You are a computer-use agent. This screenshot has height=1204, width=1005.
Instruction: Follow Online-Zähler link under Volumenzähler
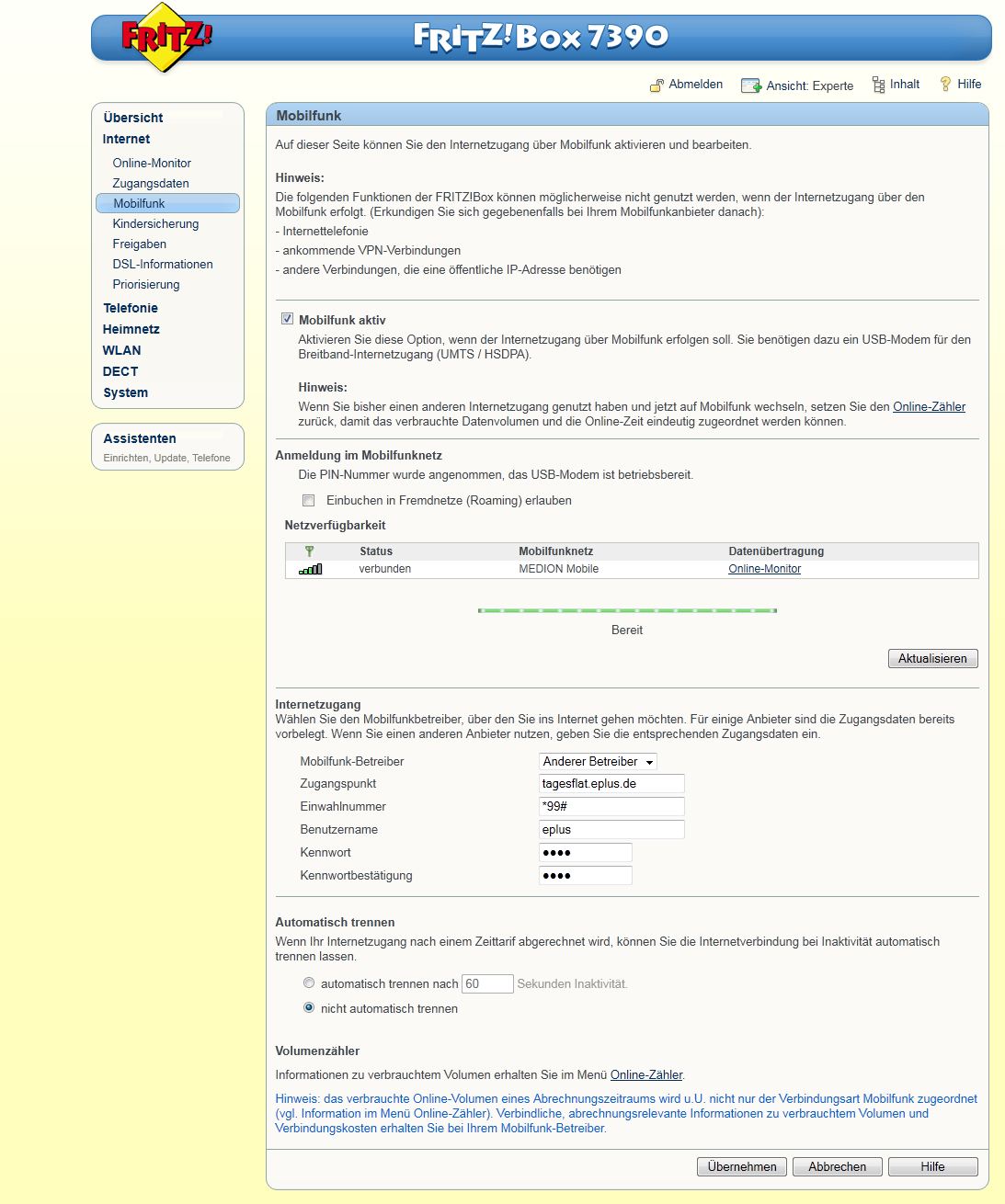click(x=646, y=1074)
